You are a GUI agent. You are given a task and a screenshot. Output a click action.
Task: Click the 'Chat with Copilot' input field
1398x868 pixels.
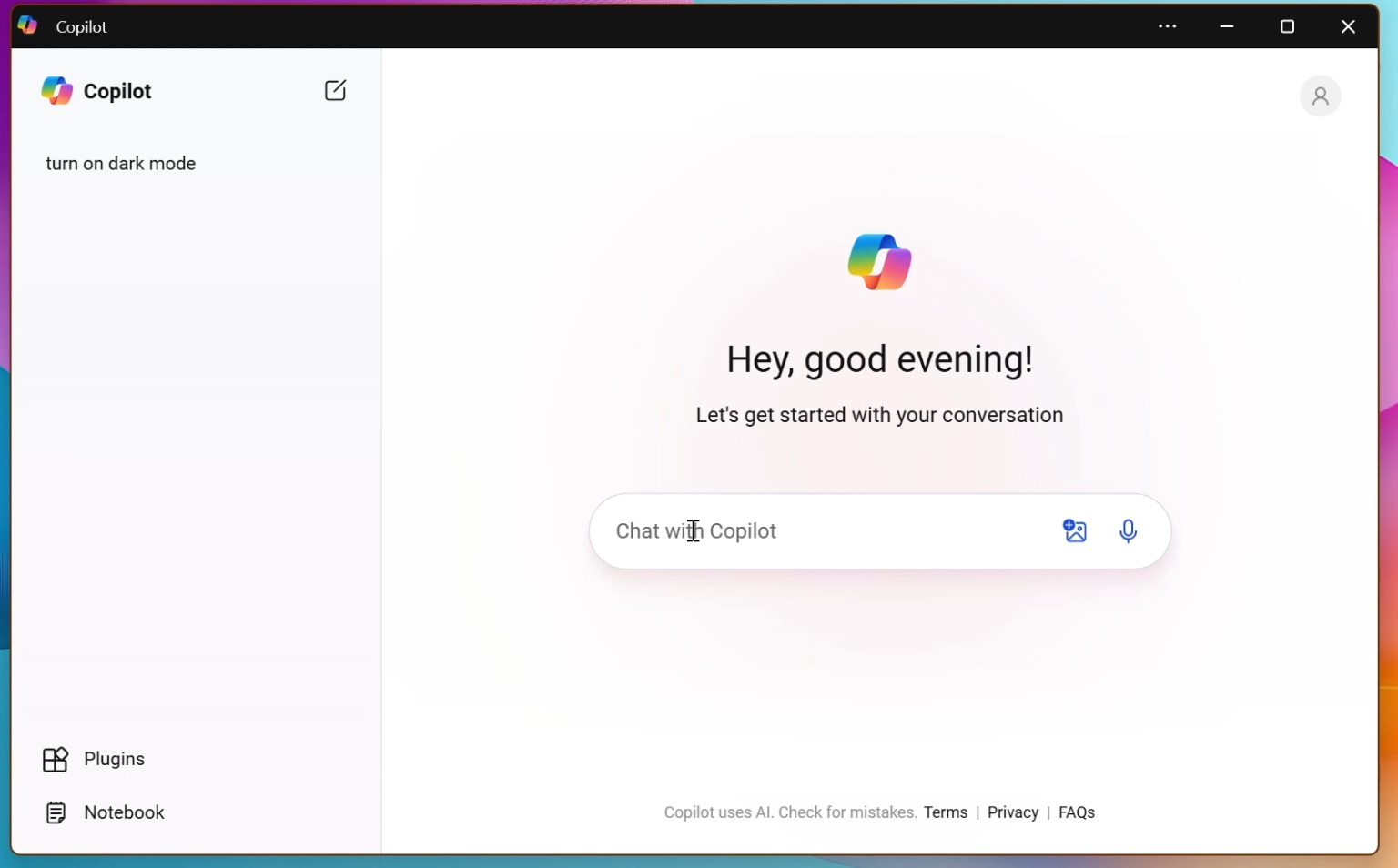click(x=819, y=531)
